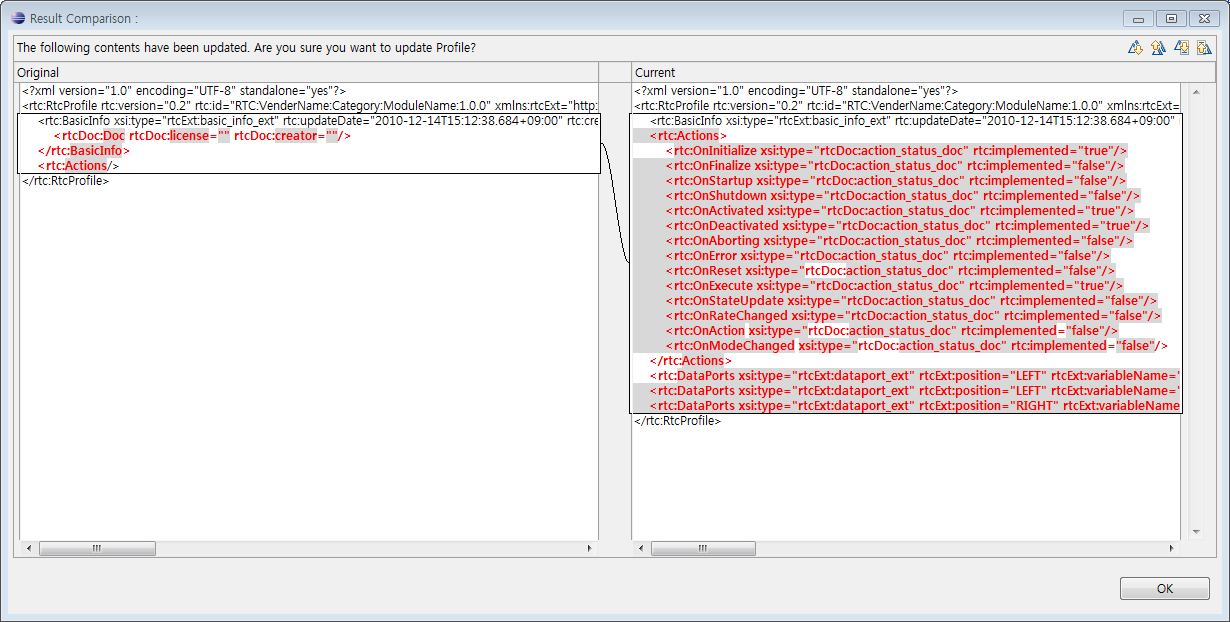Viewport: 1230px width, 622px height.
Task: Click the Original pane's horizontal scrollbar thumb
Action: click(x=97, y=548)
